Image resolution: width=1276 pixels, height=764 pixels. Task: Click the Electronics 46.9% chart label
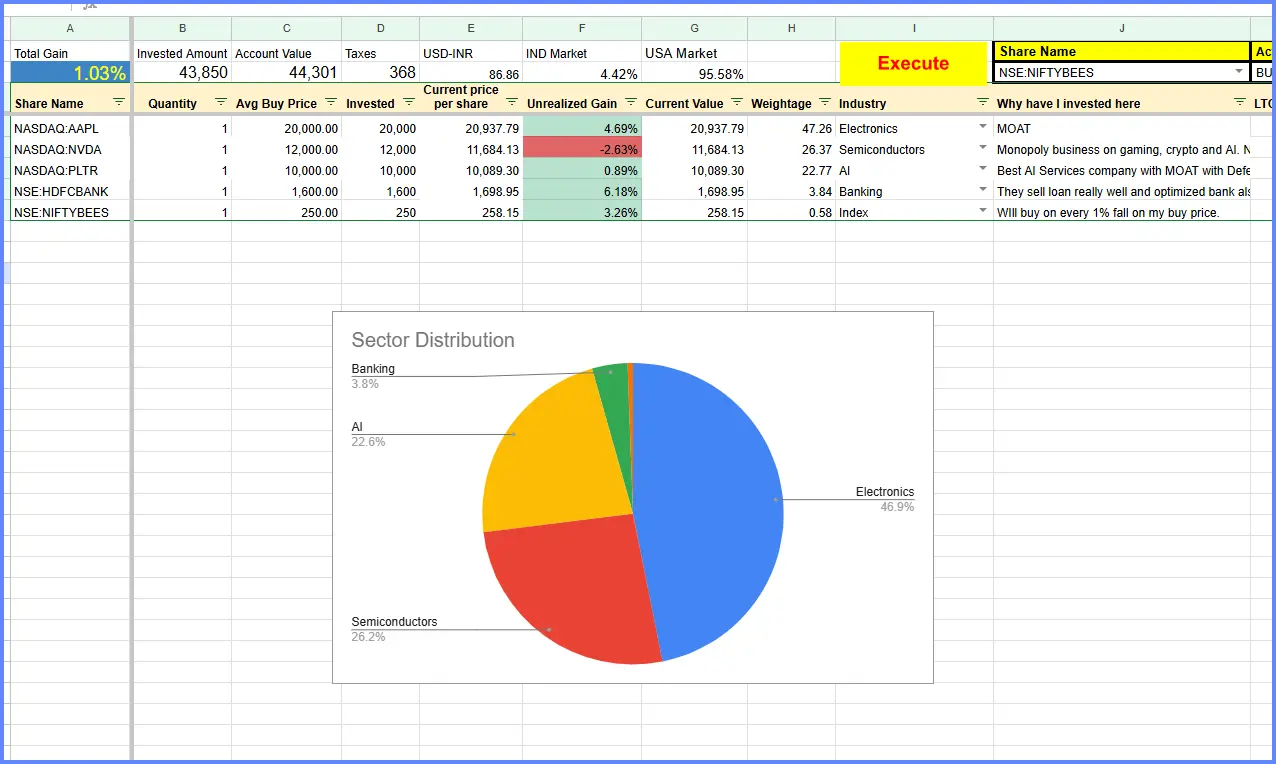(x=885, y=499)
